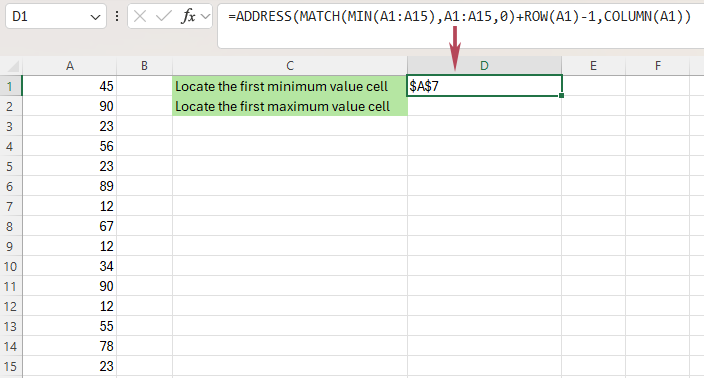The image size is (704, 378).
Task: Click cell A13 containing 55
Action: [x=70, y=326]
